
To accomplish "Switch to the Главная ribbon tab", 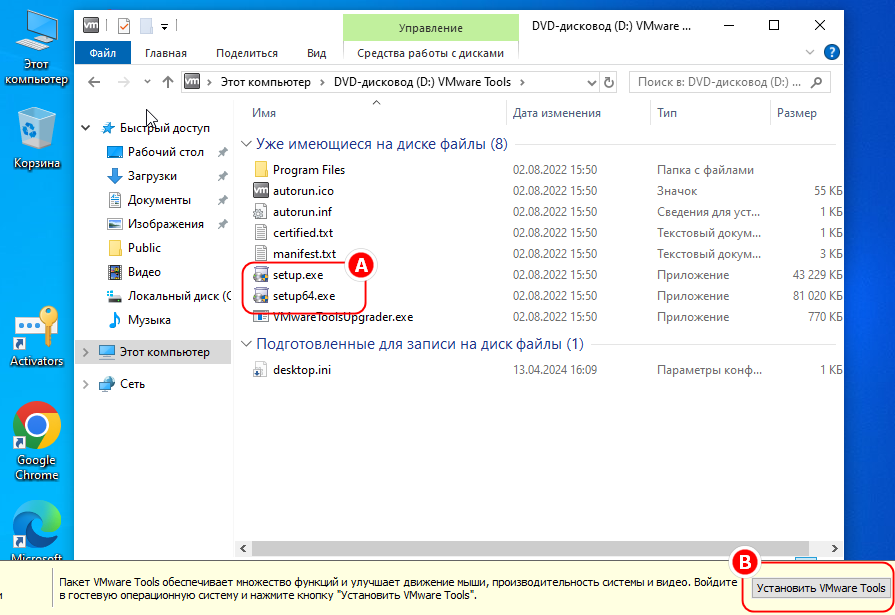I will (166, 53).
